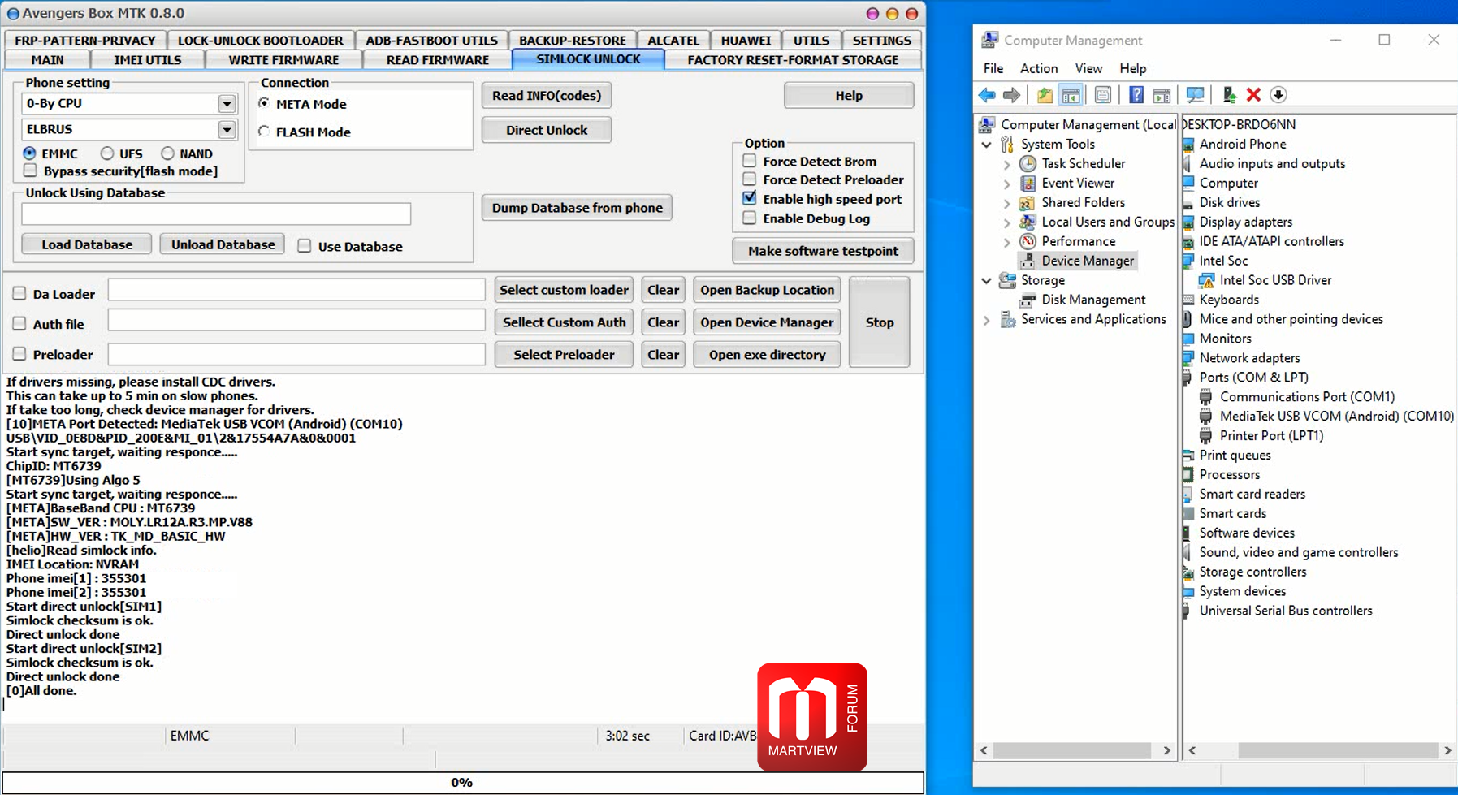Toggle the Show/Hide Console Tree icon

coord(1071,95)
